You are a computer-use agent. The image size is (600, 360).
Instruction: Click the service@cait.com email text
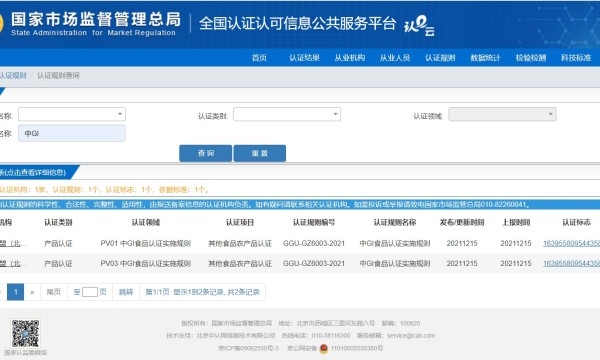pyautogui.click(x=411, y=336)
